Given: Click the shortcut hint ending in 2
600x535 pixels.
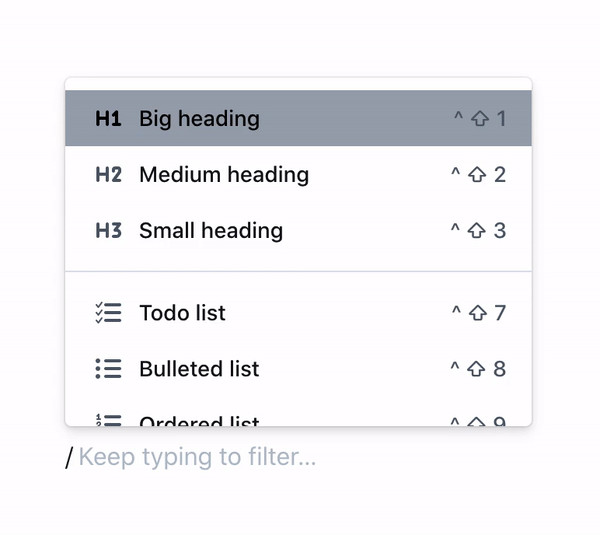Looking at the screenshot, I should coord(478,175).
